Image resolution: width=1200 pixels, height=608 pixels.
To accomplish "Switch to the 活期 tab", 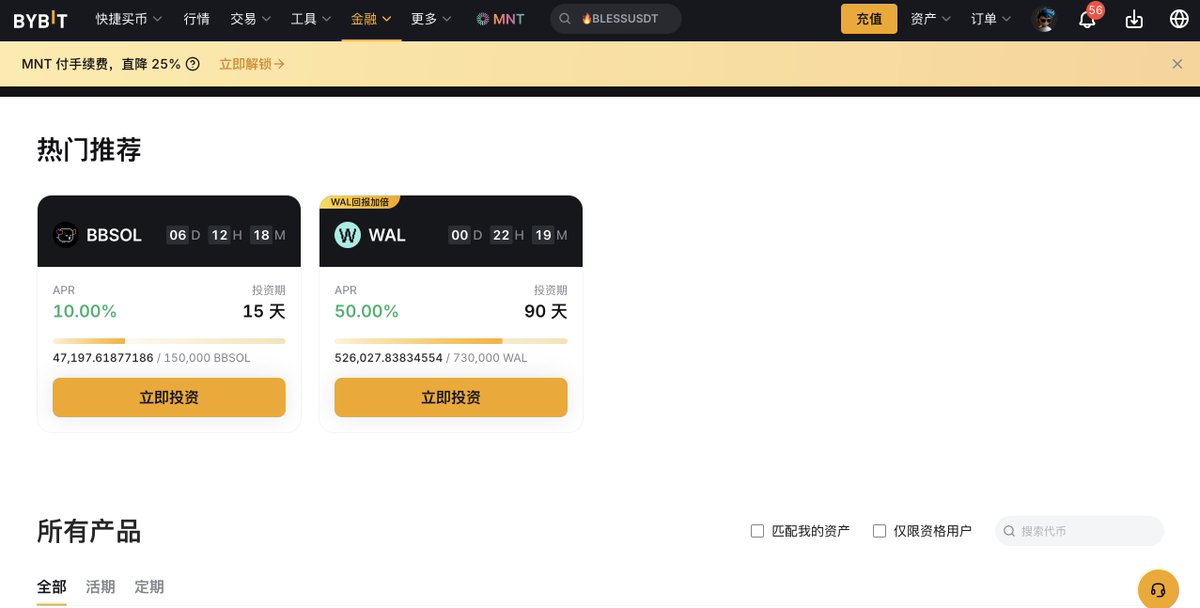I will [101, 587].
